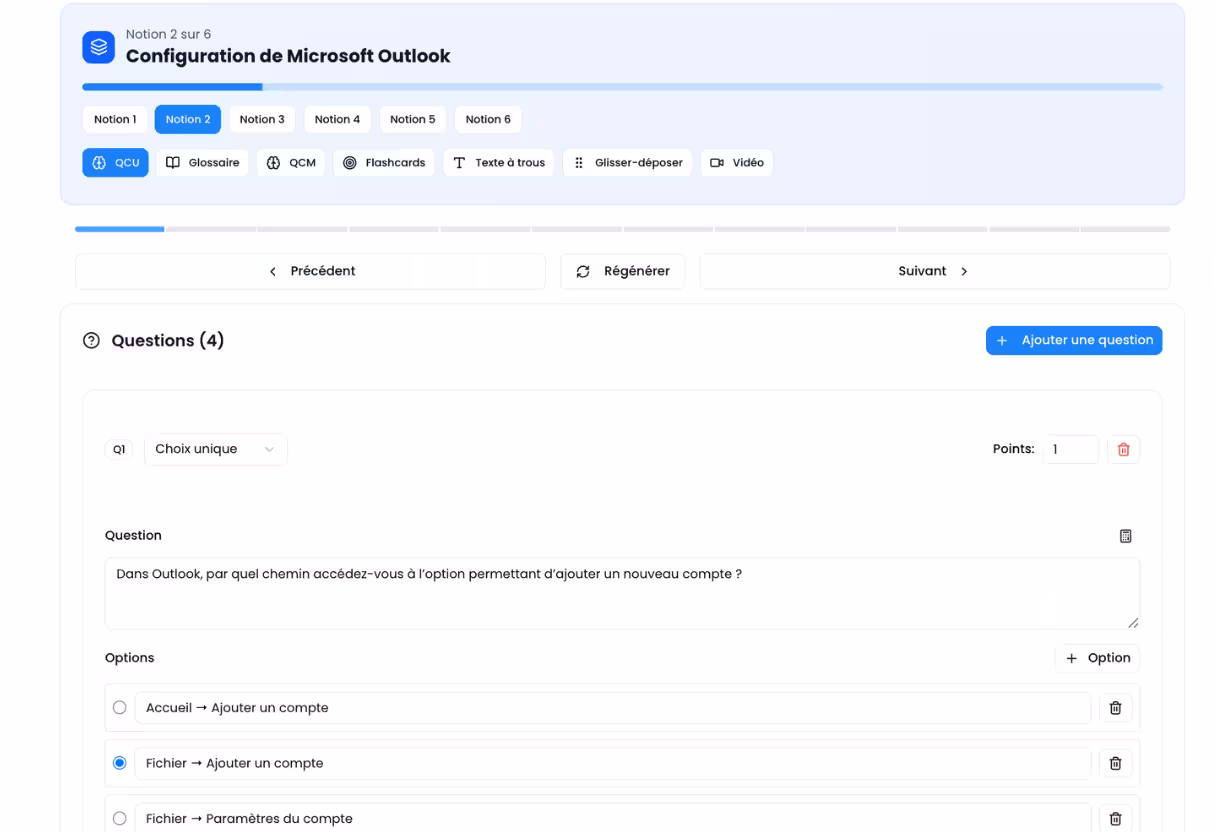Image resolution: width=1216 pixels, height=832 pixels.
Task: Go back with the Précédent button
Action: [311, 272]
